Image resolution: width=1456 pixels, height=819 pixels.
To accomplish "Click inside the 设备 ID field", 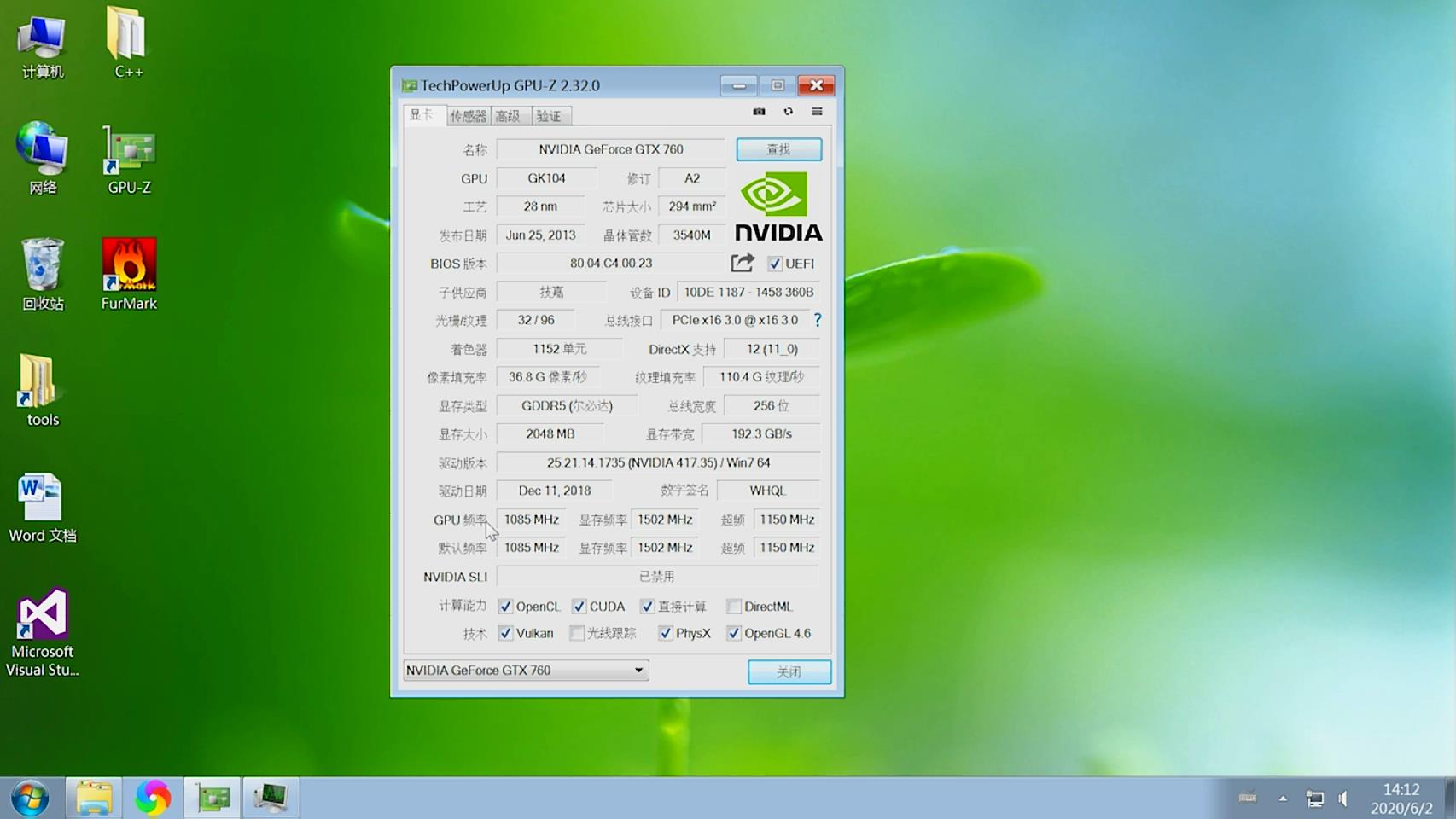I will point(747,291).
